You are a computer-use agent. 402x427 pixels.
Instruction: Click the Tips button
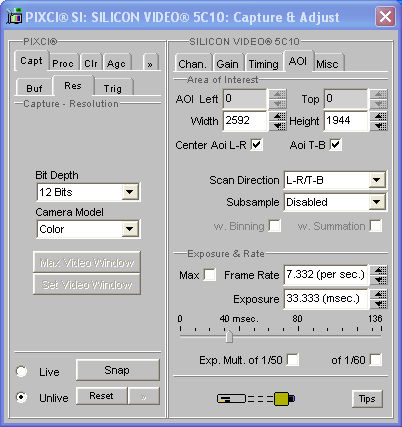(x=367, y=398)
